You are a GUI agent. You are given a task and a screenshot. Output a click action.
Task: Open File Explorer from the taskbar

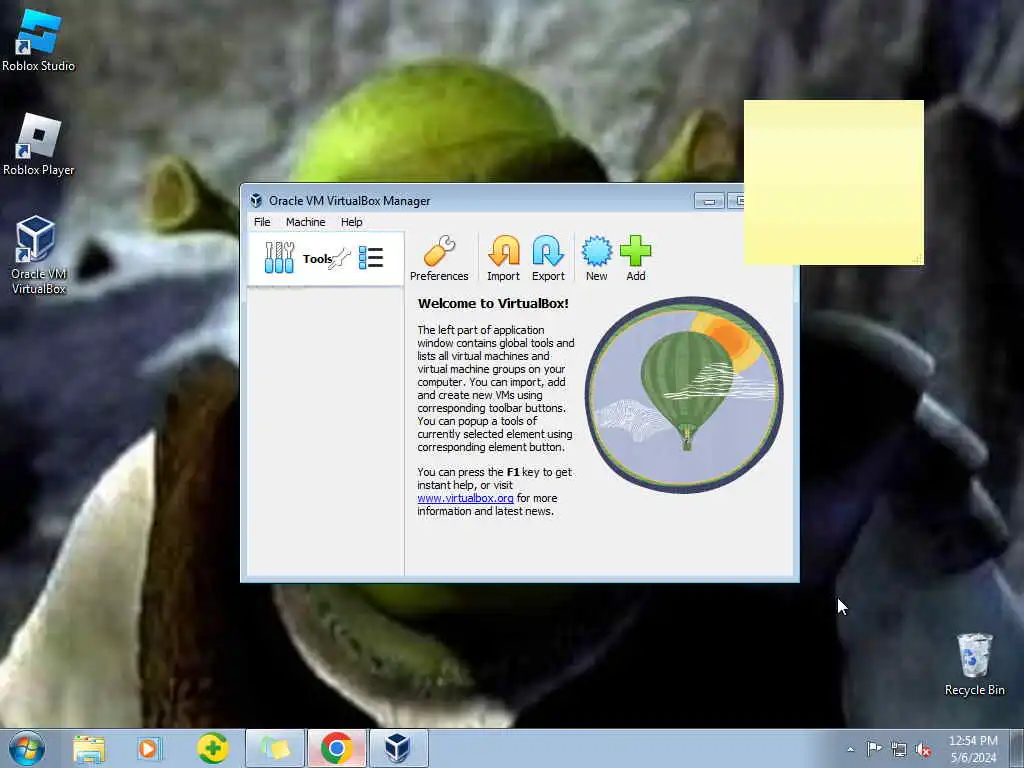89,749
